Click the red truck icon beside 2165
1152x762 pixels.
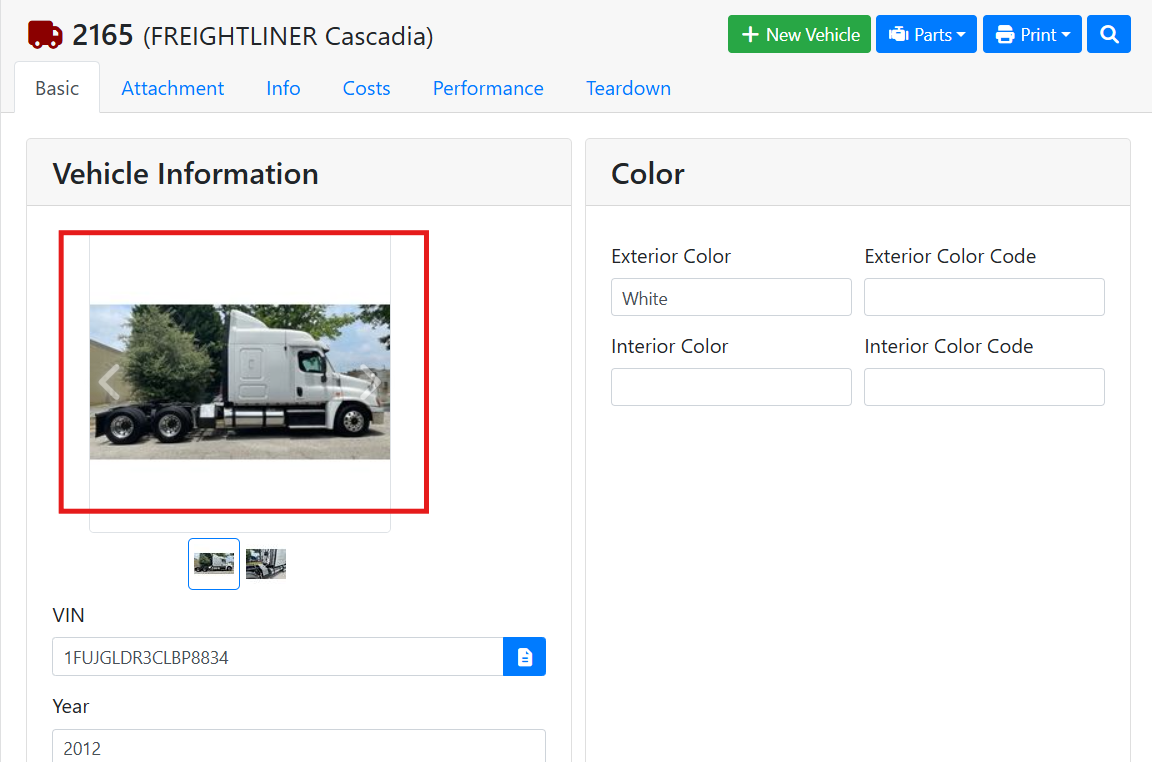(x=45, y=35)
